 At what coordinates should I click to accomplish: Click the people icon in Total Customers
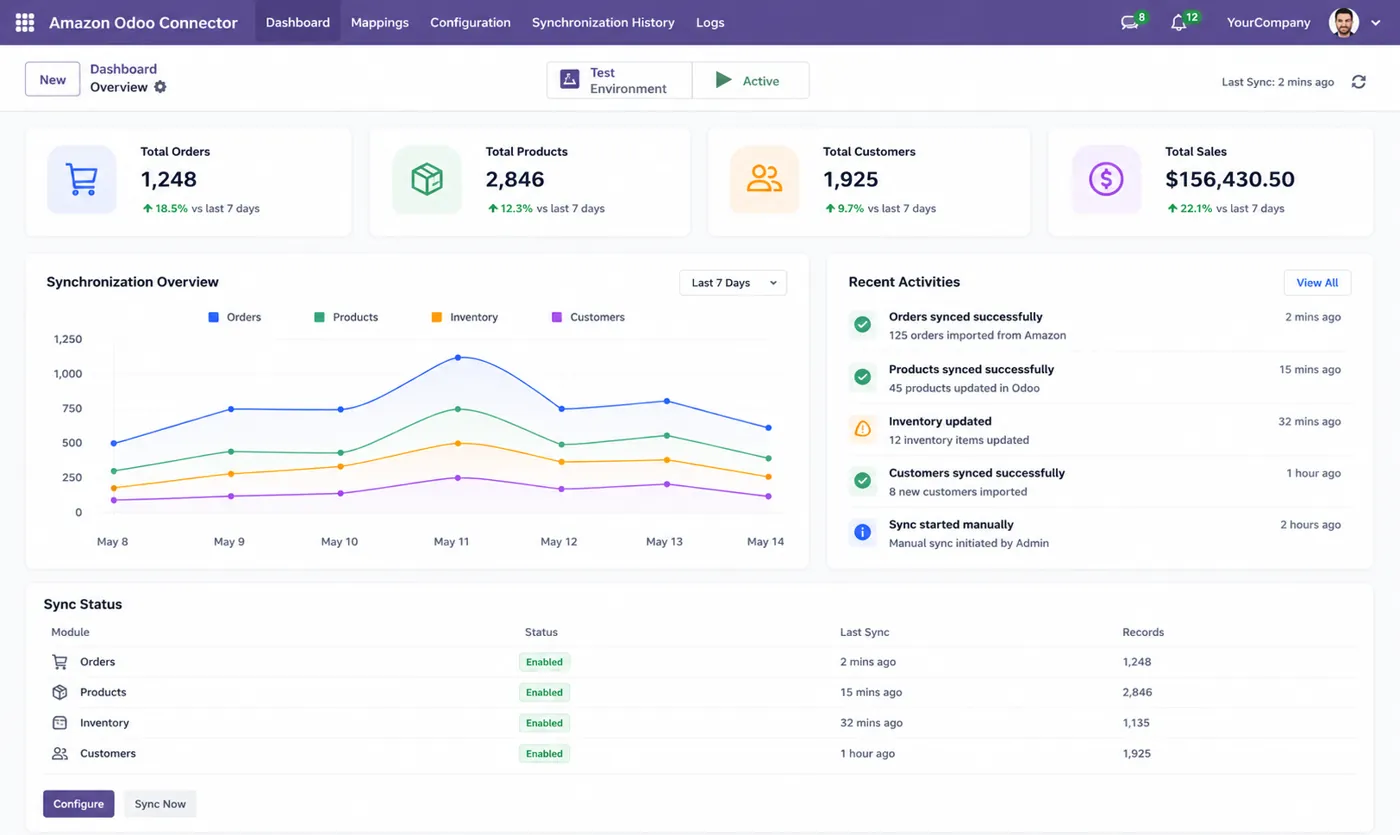(764, 180)
